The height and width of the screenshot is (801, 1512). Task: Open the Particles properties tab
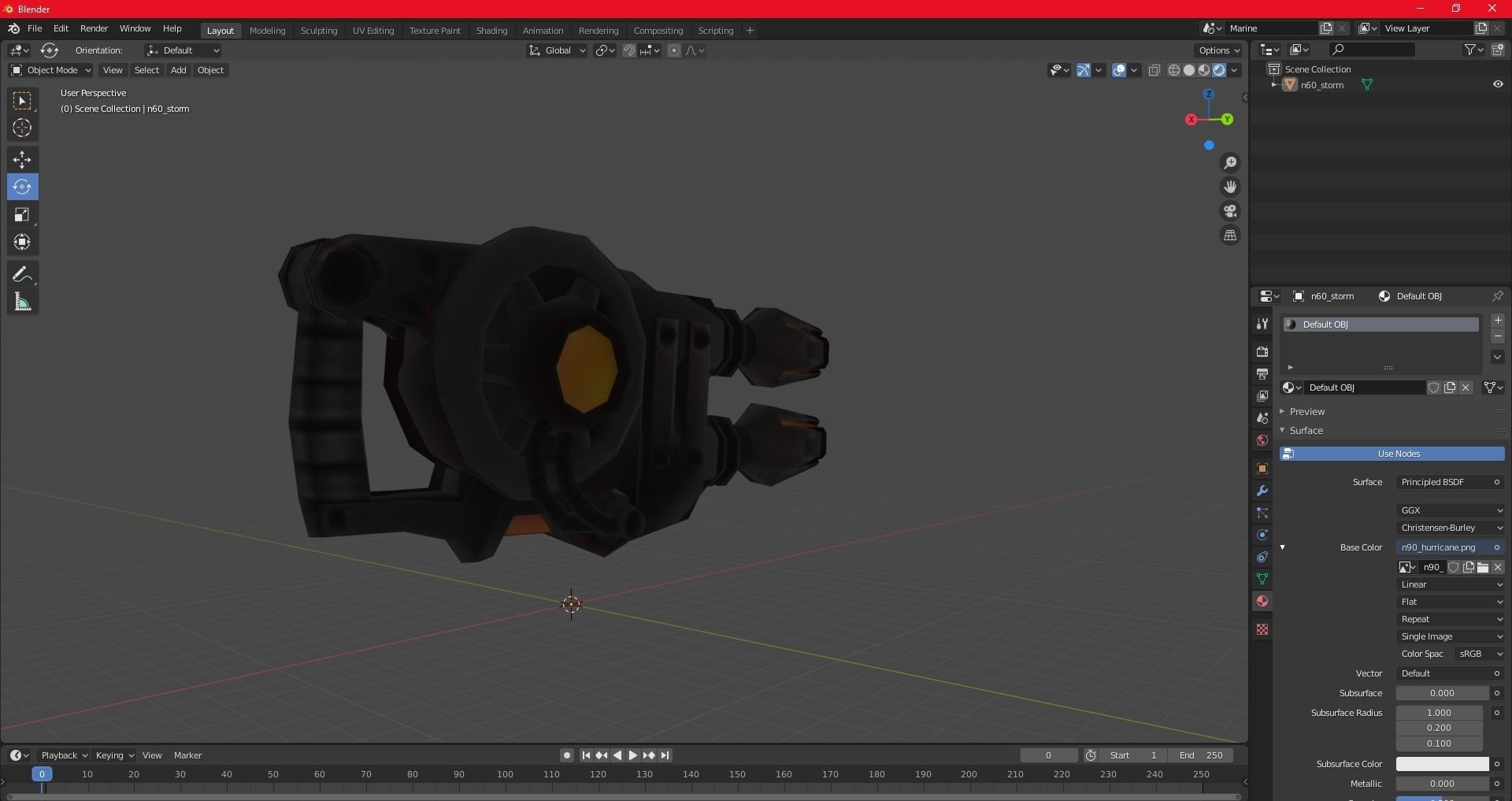[1262, 513]
